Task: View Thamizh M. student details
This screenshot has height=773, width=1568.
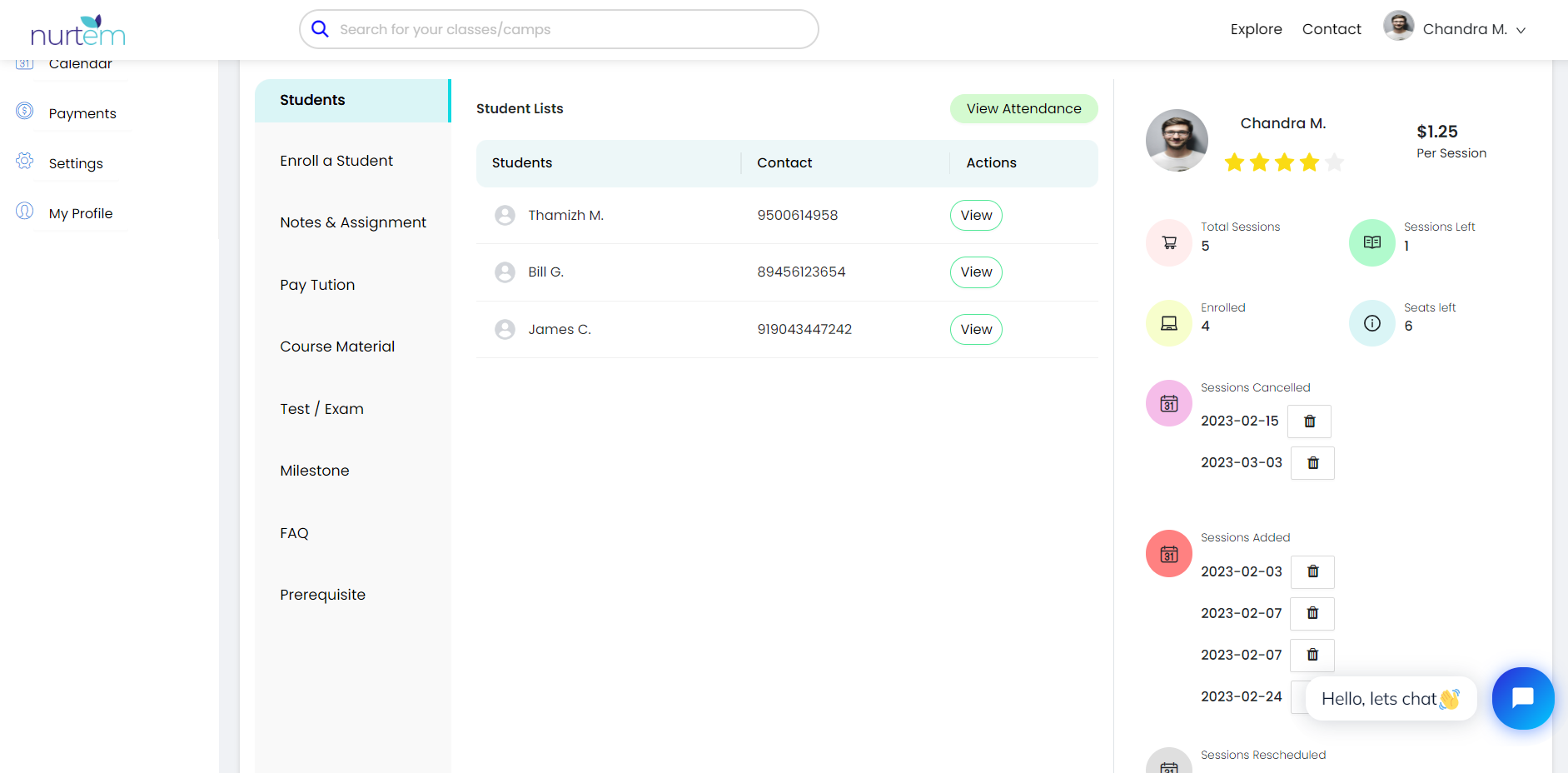Action: point(976,215)
